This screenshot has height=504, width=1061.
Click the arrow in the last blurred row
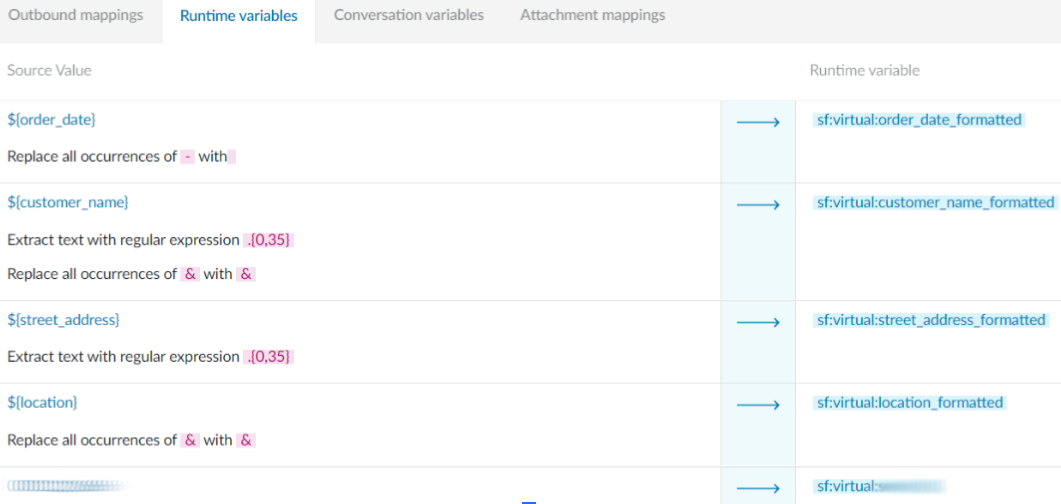[758, 488]
